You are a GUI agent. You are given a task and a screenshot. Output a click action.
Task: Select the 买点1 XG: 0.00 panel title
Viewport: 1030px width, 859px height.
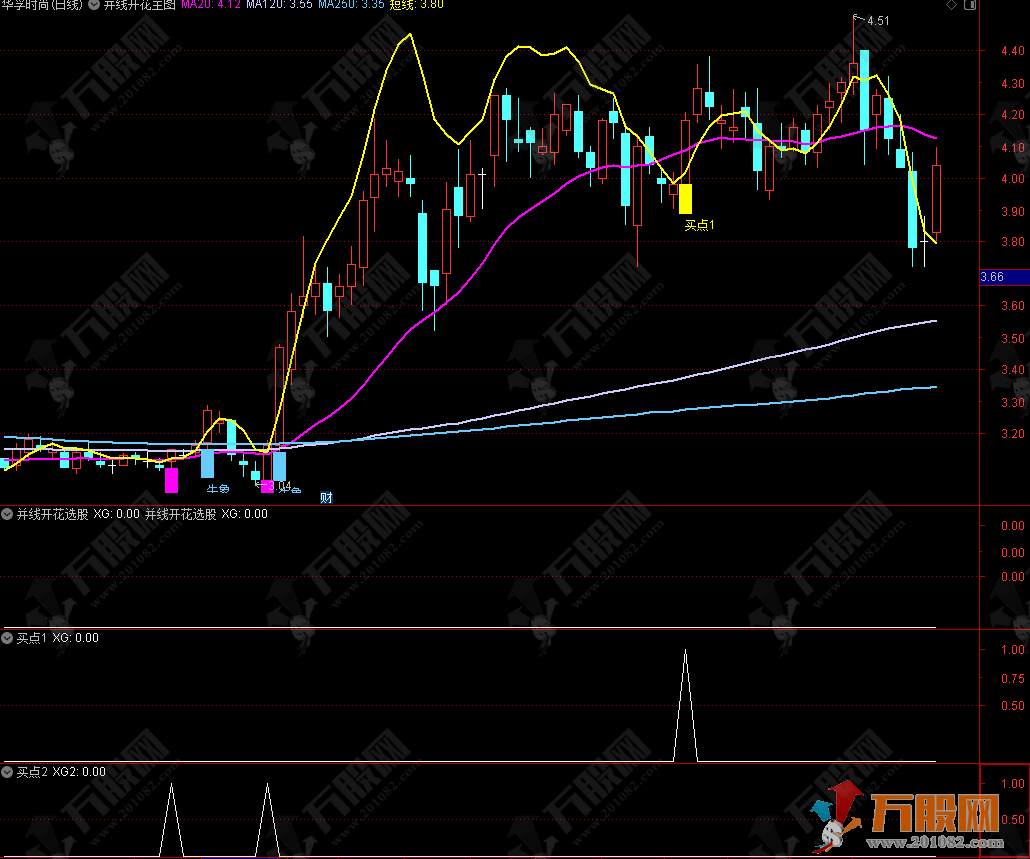tap(57, 638)
